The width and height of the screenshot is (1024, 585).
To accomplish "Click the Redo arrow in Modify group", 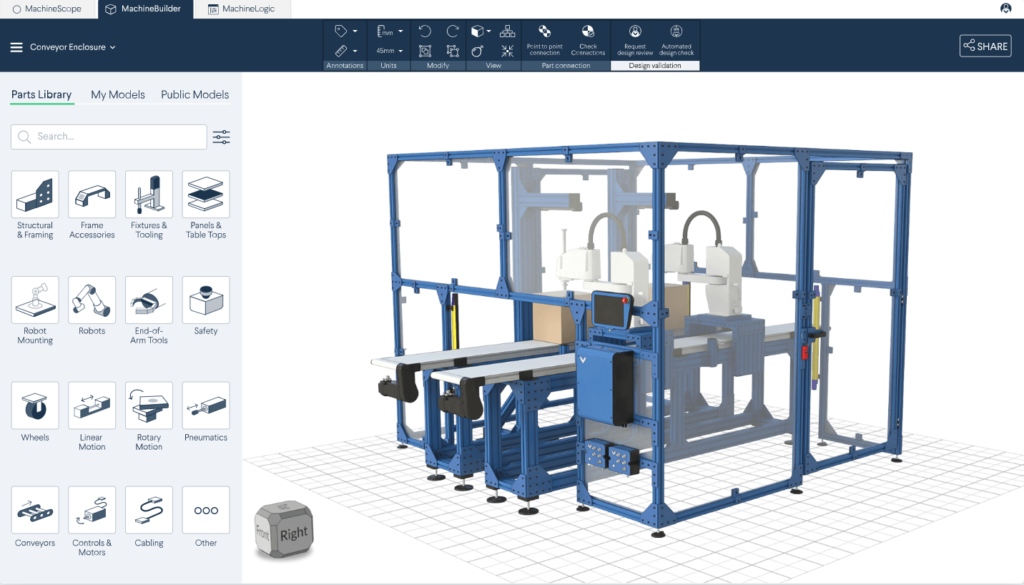I will pyautogui.click(x=452, y=31).
